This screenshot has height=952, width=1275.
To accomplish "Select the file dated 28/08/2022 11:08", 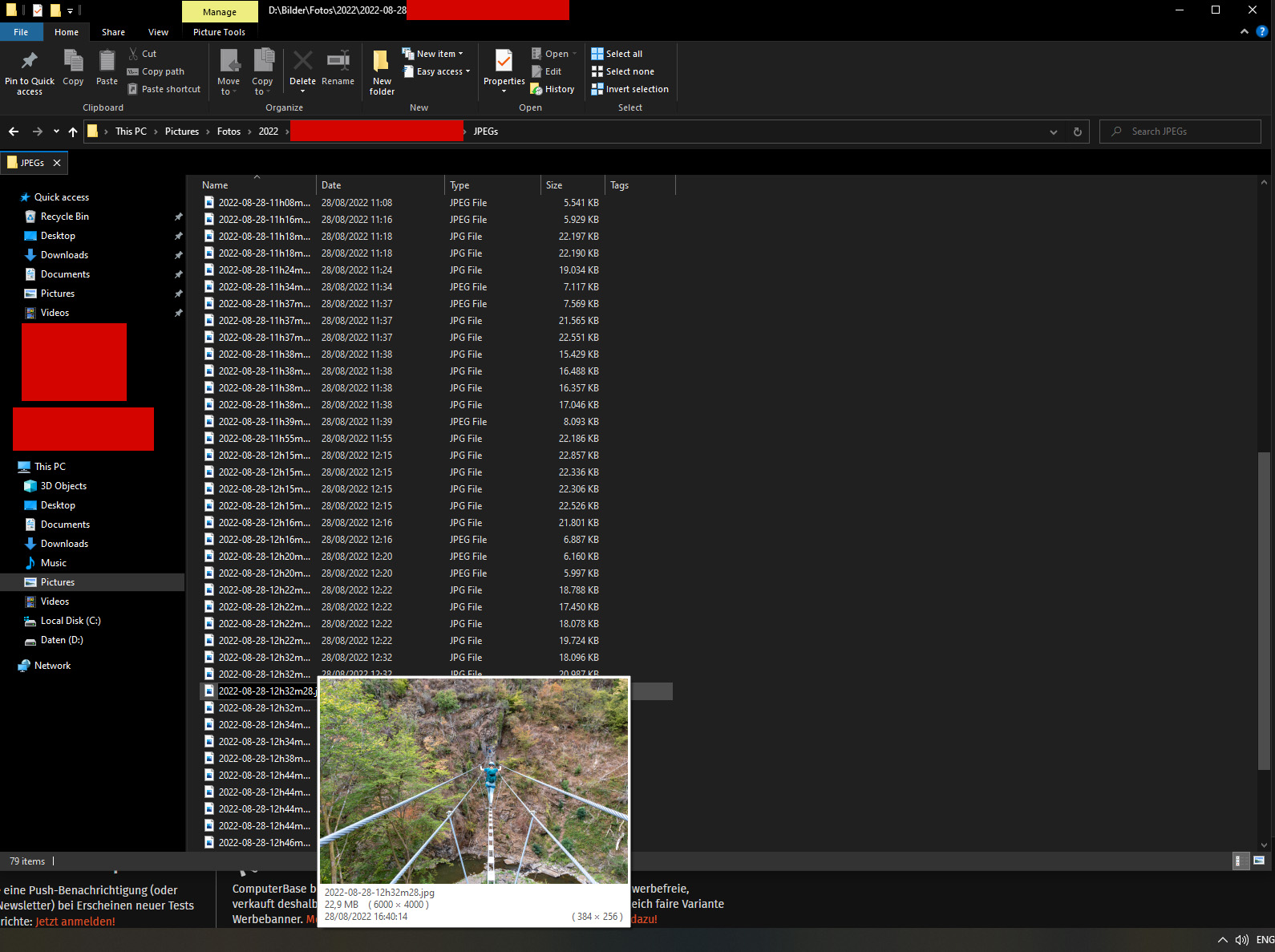I will click(436, 203).
